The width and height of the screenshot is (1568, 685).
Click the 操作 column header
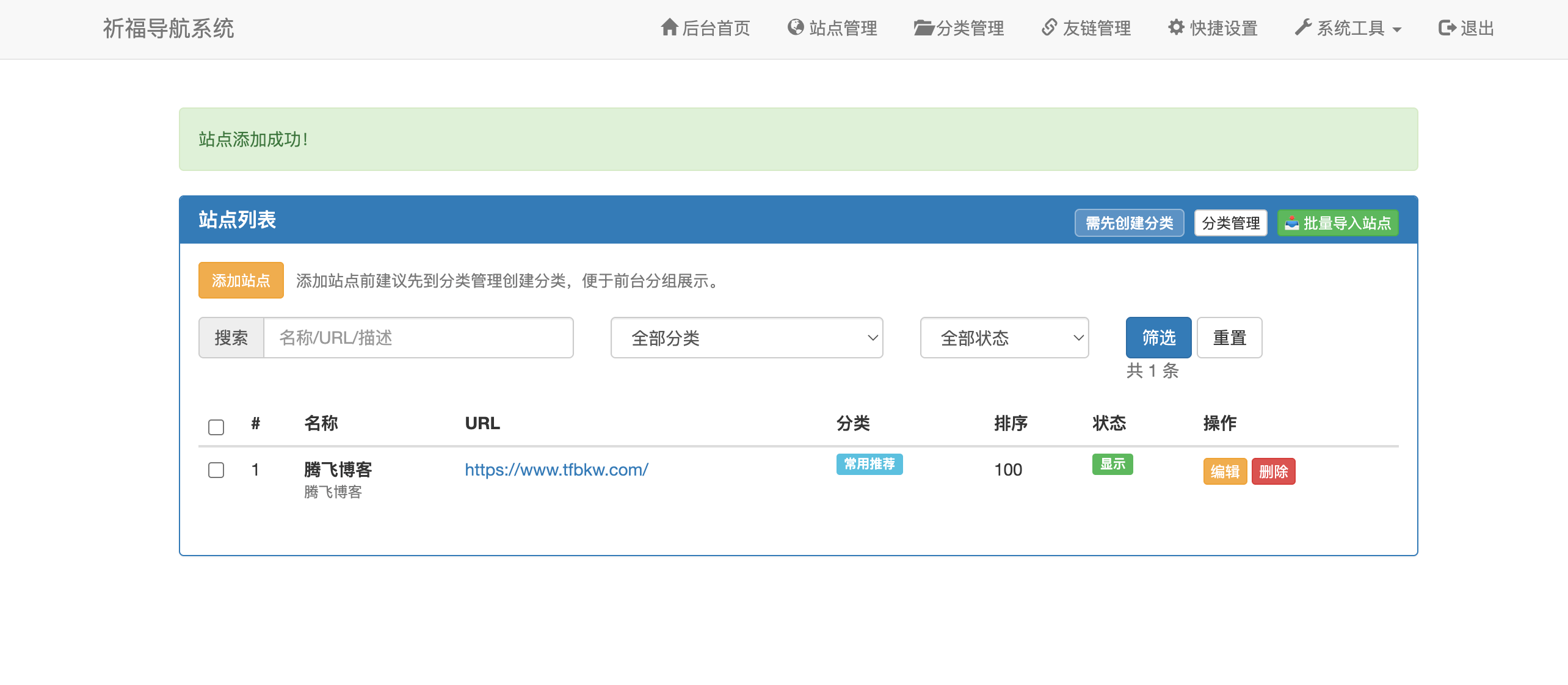click(x=1220, y=423)
